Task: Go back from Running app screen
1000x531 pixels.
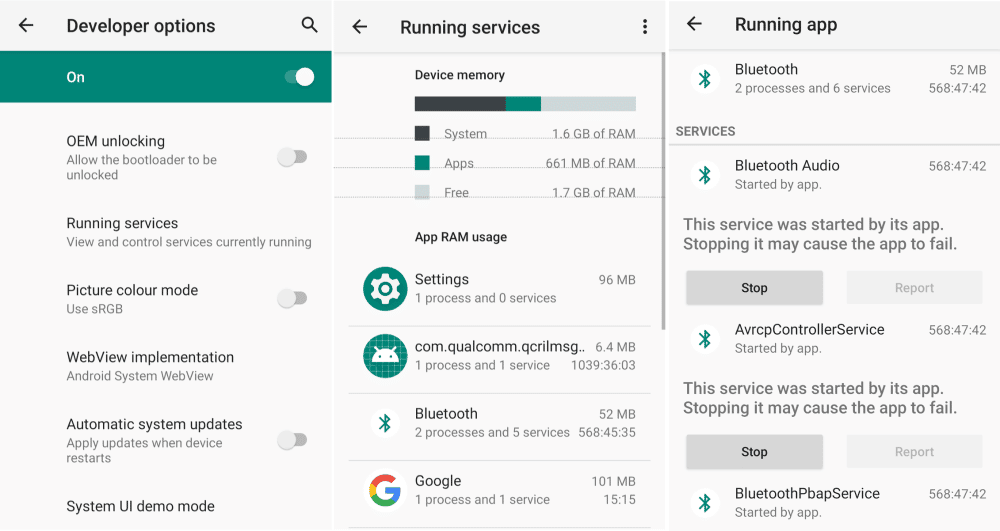Action: click(694, 25)
